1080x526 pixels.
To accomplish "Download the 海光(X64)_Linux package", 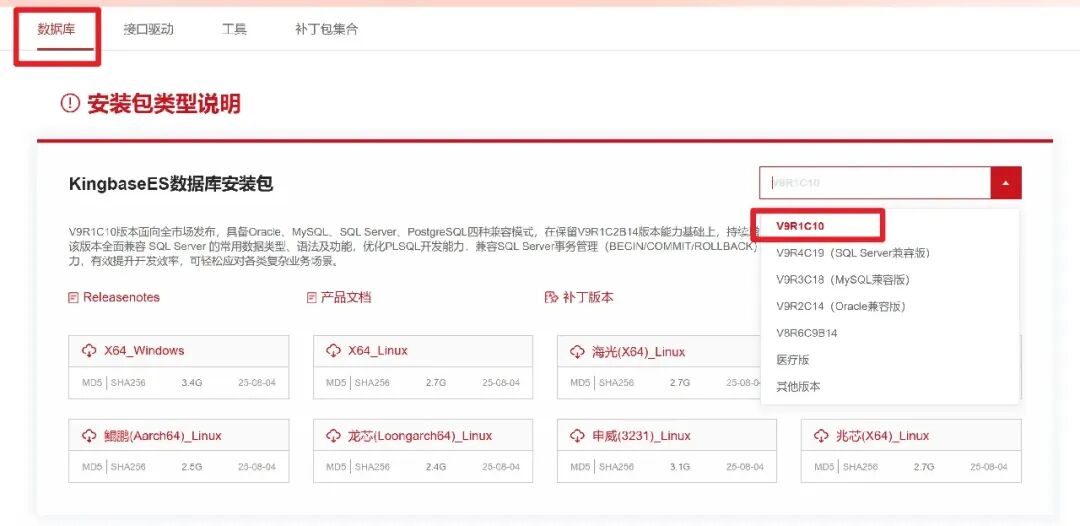I will pos(638,352).
